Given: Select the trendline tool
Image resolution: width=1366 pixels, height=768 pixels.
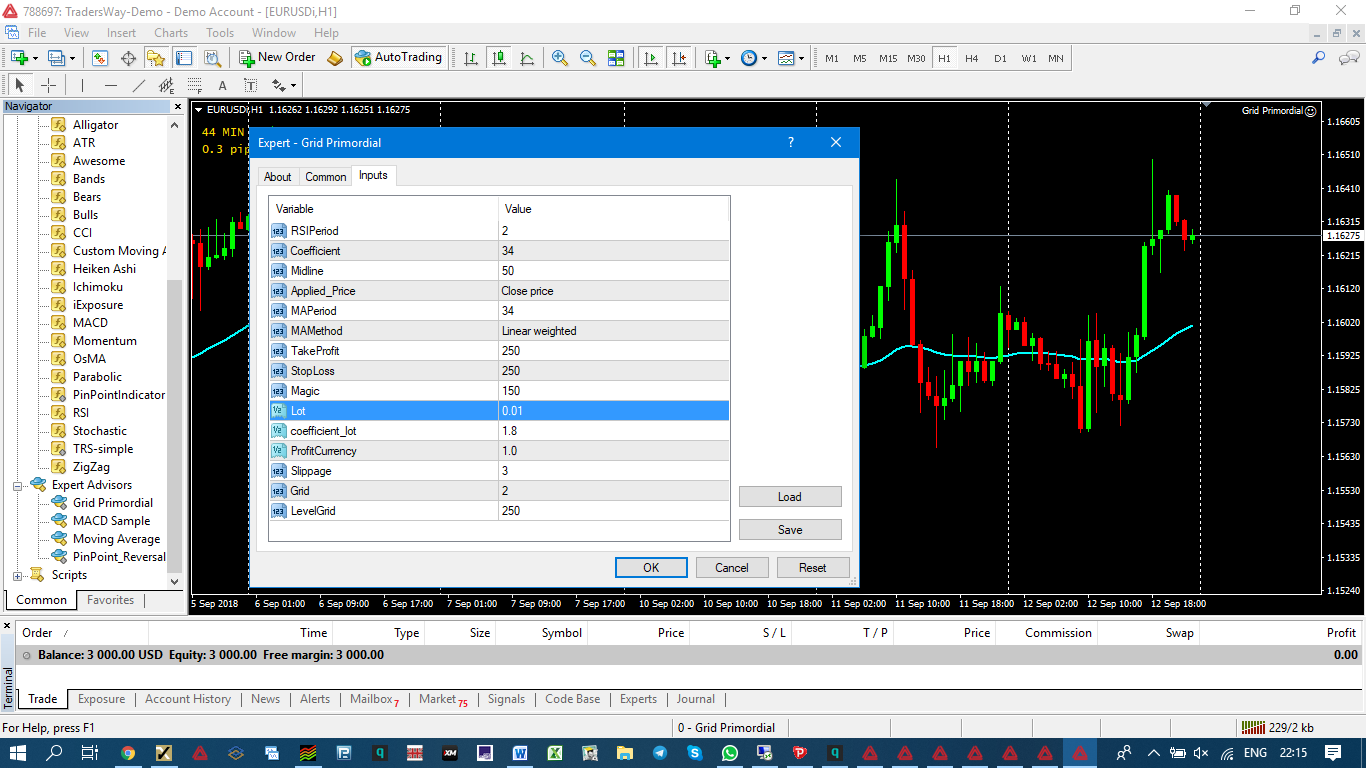Looking at the screenshot, I should (138, 85).
